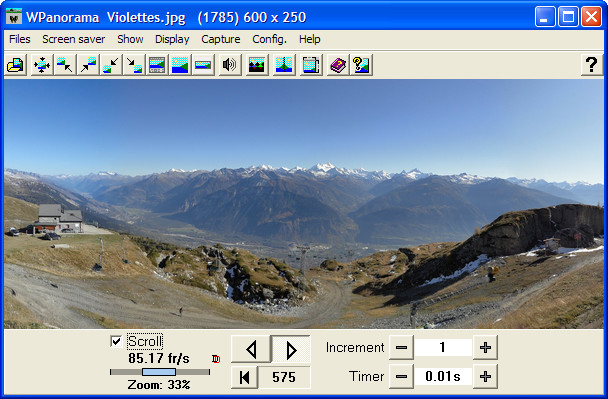608x399 pixels.
Task: Increase Increment with the plus button
Action: (x=485, y=347)
